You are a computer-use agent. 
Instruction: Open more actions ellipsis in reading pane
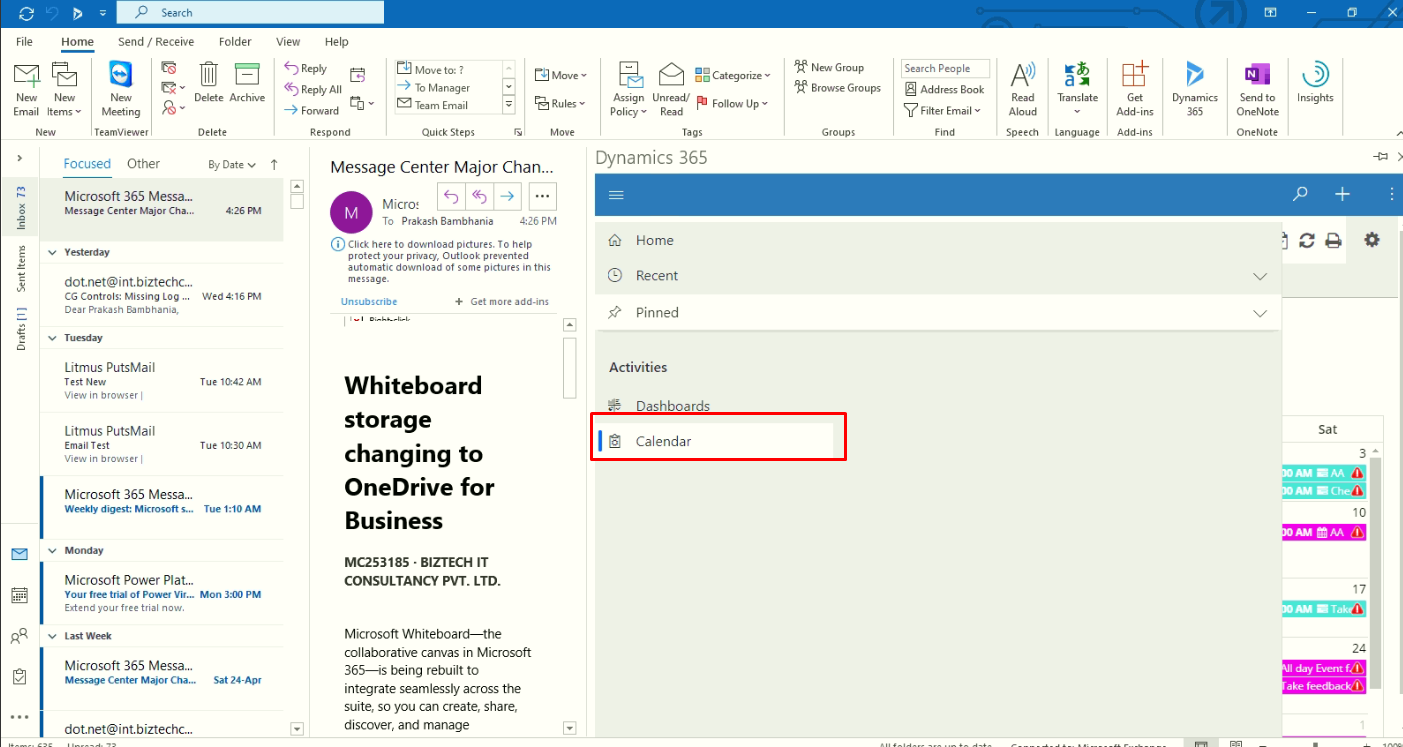tap(542, 196)
